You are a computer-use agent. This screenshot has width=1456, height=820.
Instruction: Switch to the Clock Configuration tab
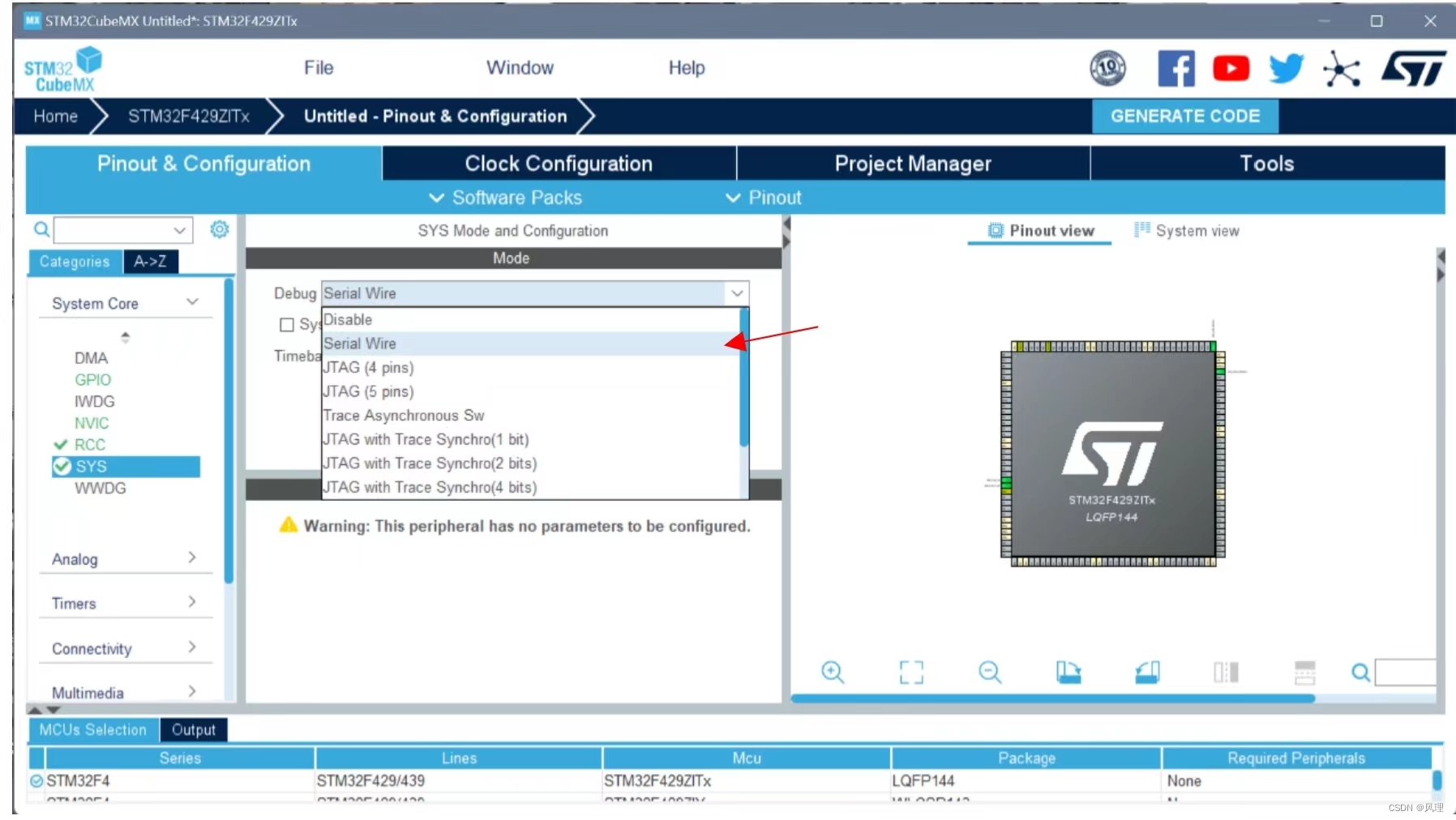click(x=558, y=164)
